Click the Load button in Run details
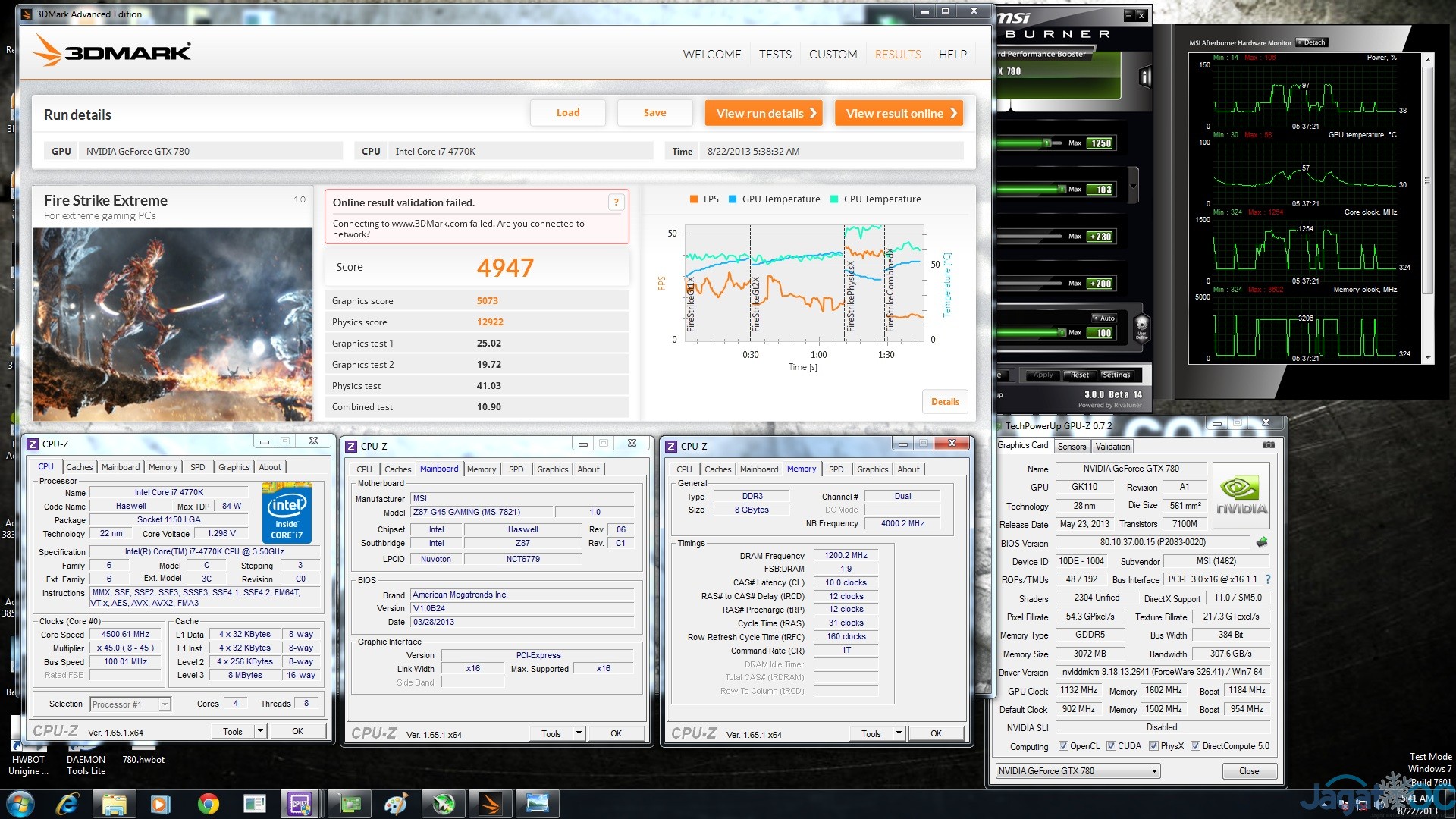The image size is (1456, 819). pos(568,113)
